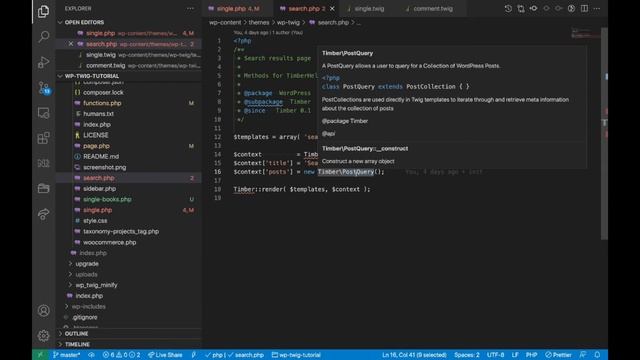640x360 pixels.
Task: Open functions.php in file tree
Action: point(102,103)
